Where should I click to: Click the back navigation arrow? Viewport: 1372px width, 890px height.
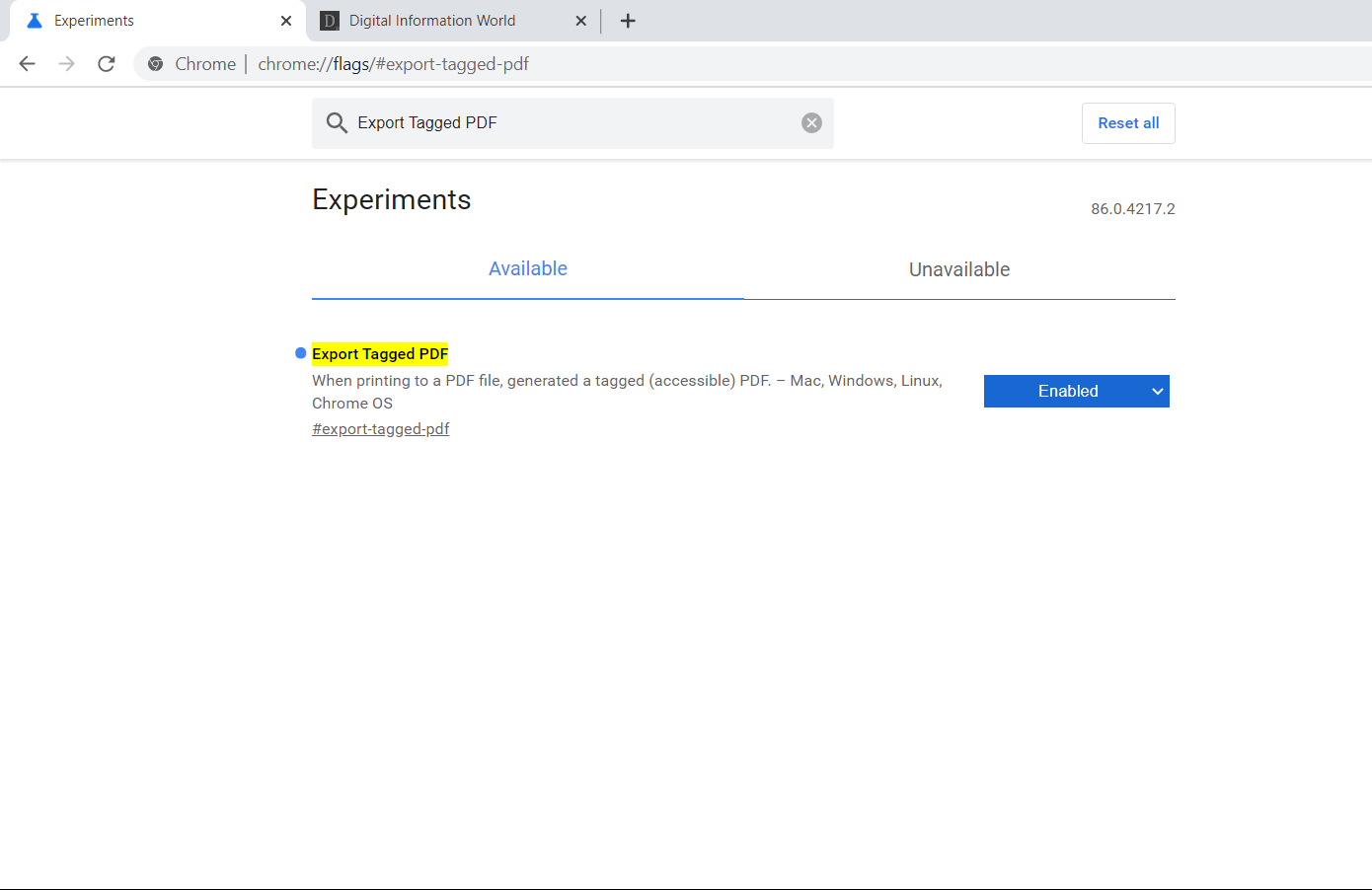(x=27, y=63)
